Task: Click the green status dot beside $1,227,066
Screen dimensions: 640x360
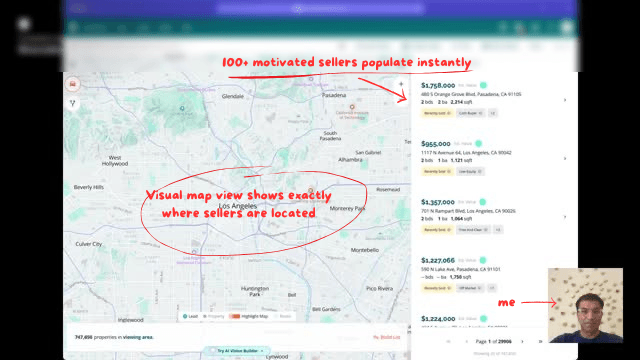Action: 483,260
